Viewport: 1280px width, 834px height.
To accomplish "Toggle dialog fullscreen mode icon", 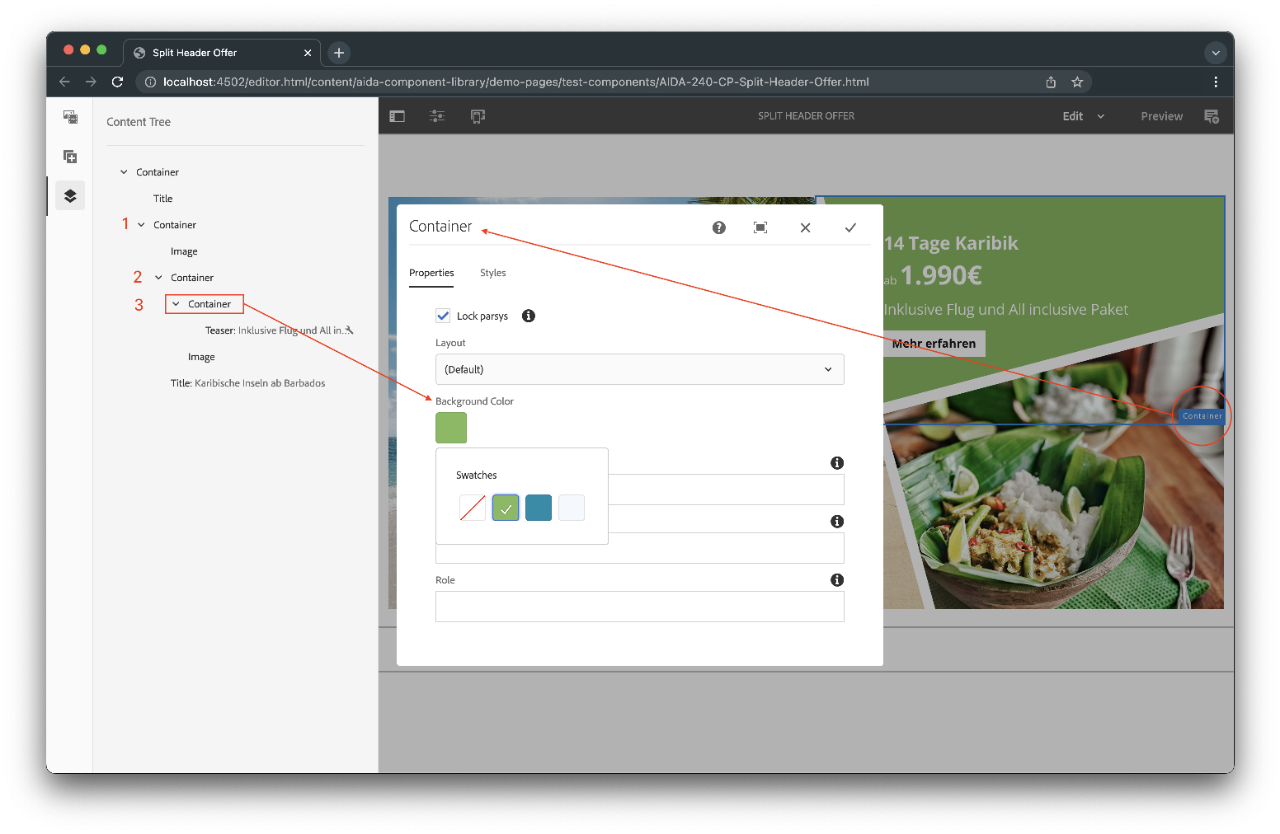I will click(760, 228).
